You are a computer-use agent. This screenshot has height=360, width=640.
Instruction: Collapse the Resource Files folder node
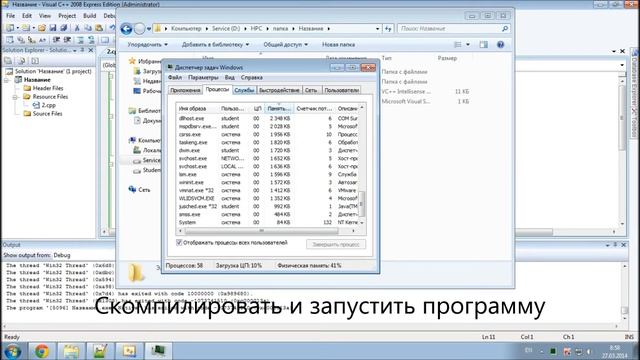pos(16,97)
